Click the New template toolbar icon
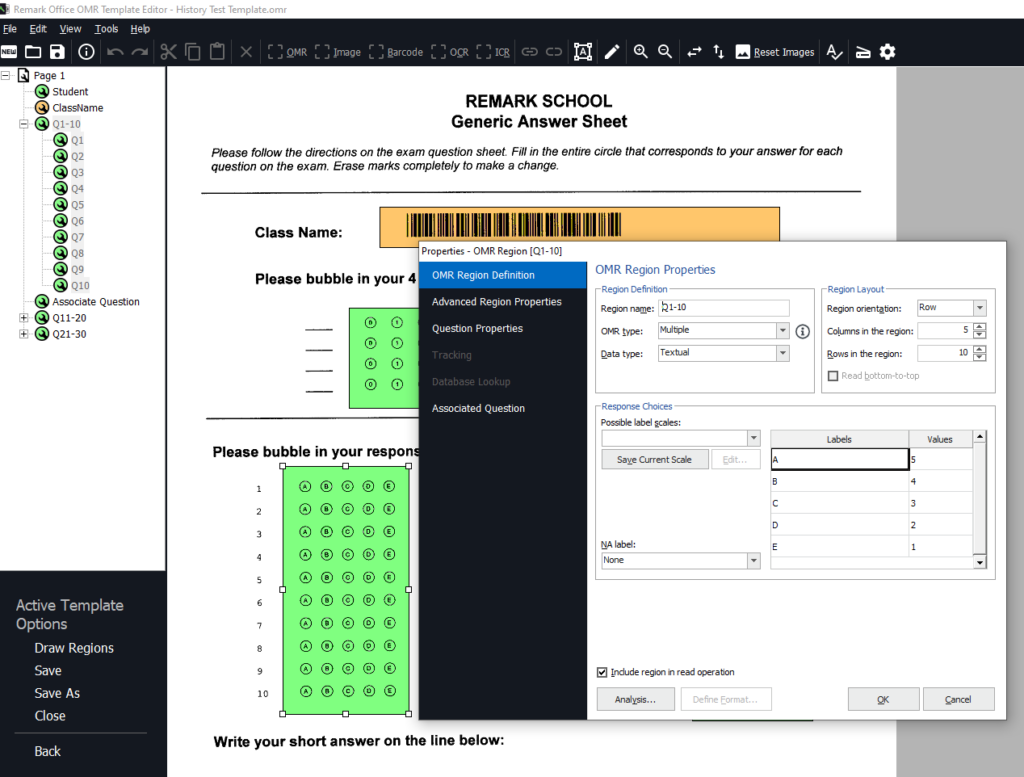This screenshot has width=1024, height=777. click(x=9, y=52)
